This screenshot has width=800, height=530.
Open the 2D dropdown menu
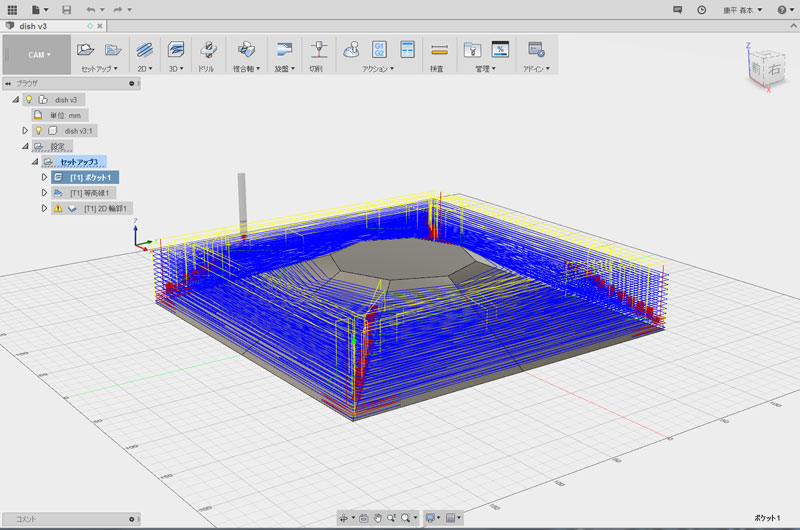[145, 68]
